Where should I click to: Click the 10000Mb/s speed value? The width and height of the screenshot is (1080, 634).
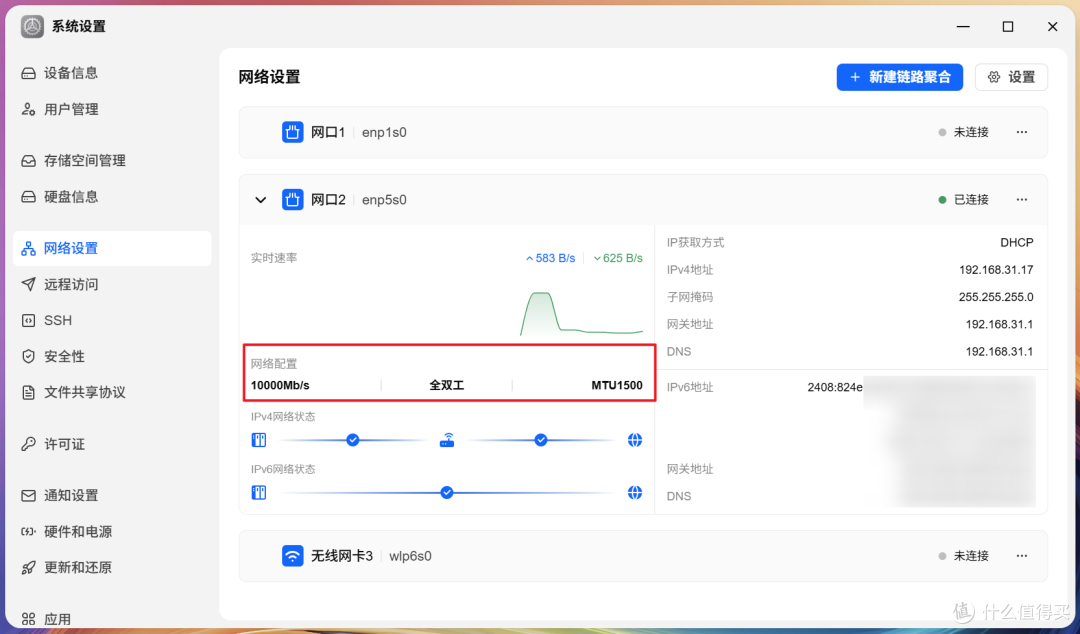tap(280, 386)
